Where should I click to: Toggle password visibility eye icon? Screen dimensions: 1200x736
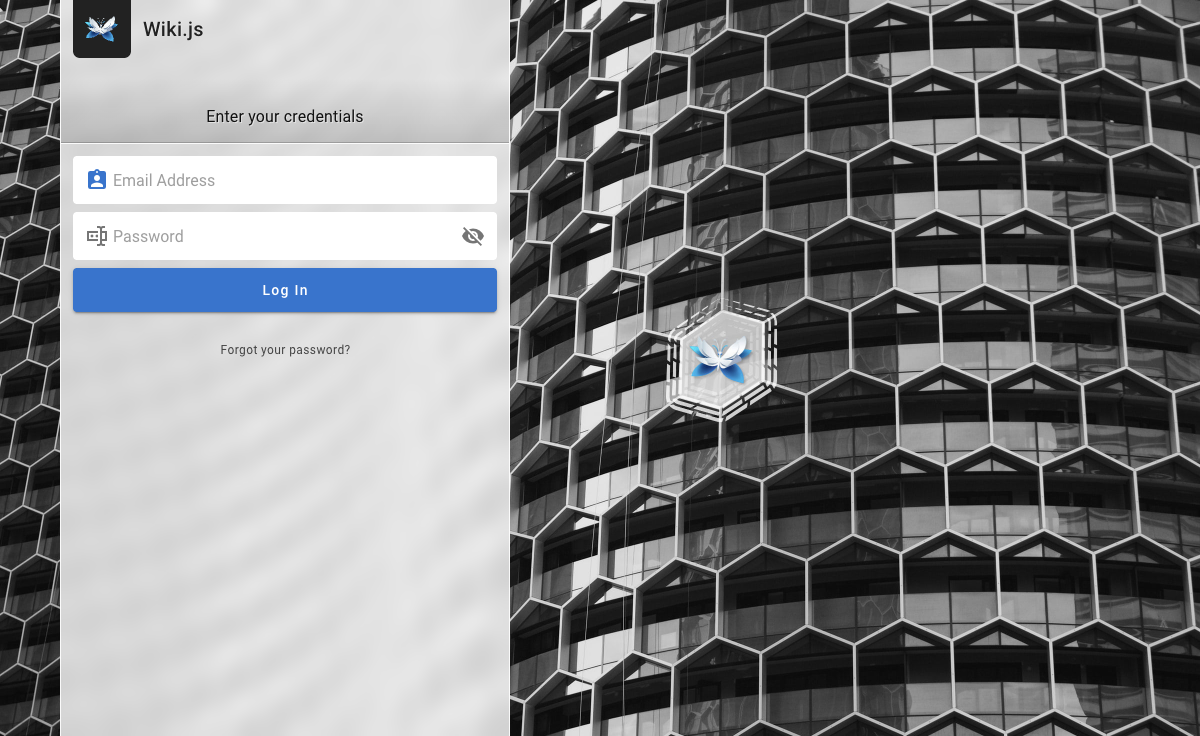473,236
